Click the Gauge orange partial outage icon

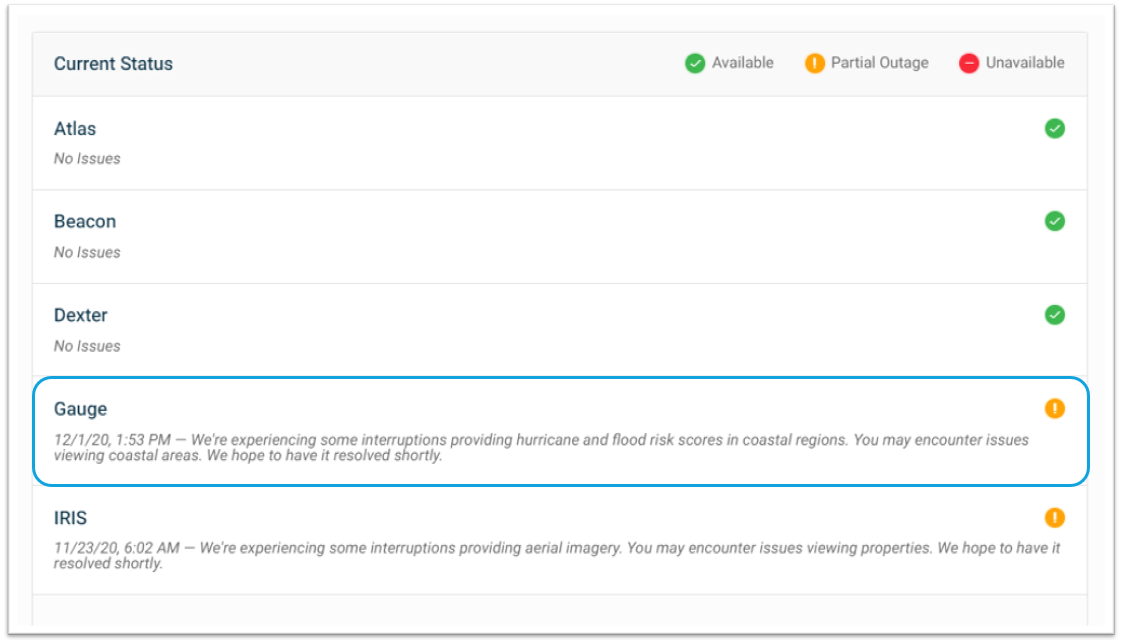click(x=1054, y=409)
